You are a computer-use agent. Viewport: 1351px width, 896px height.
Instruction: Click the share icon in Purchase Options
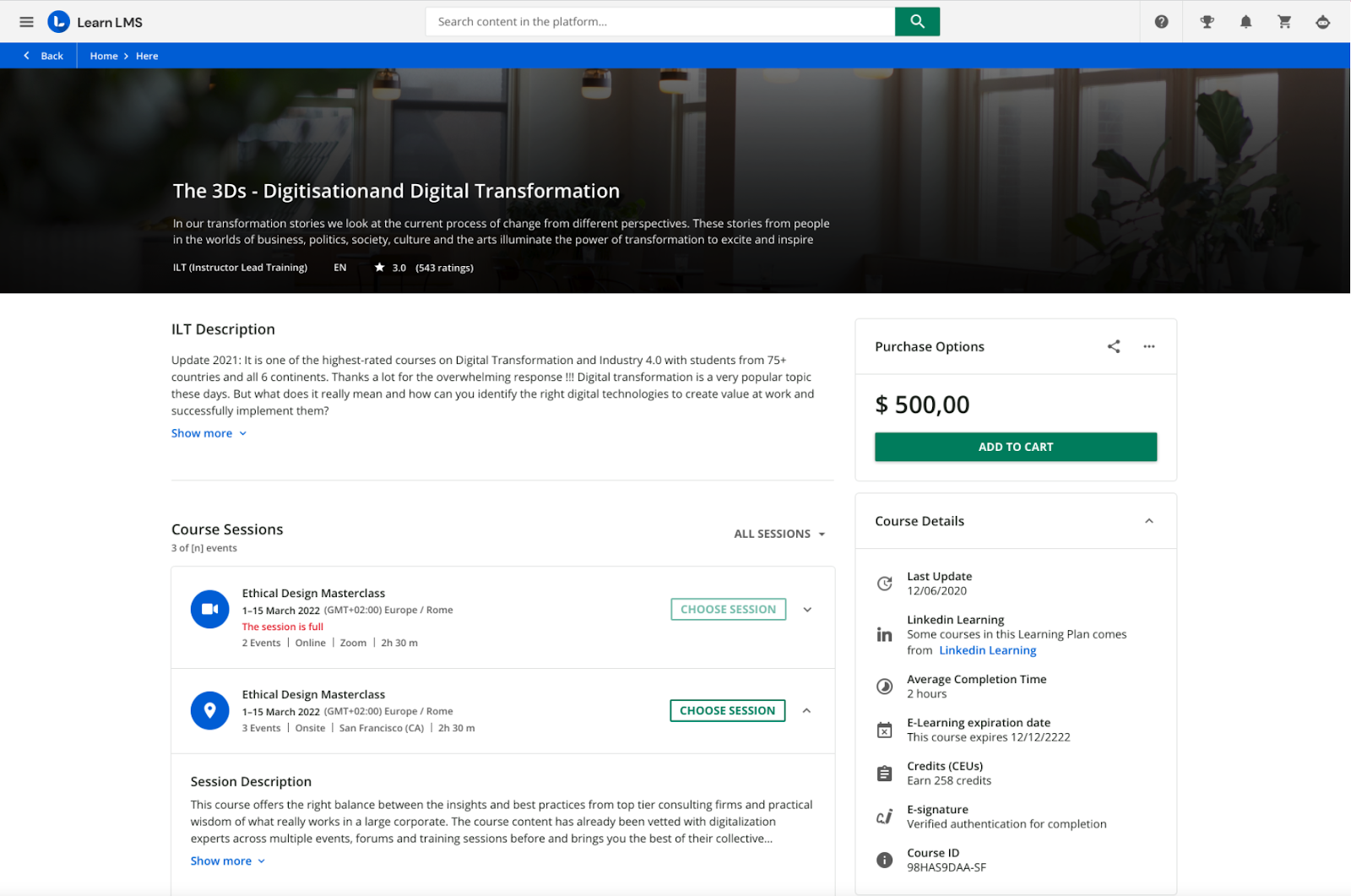click(x=1114, y=346)
